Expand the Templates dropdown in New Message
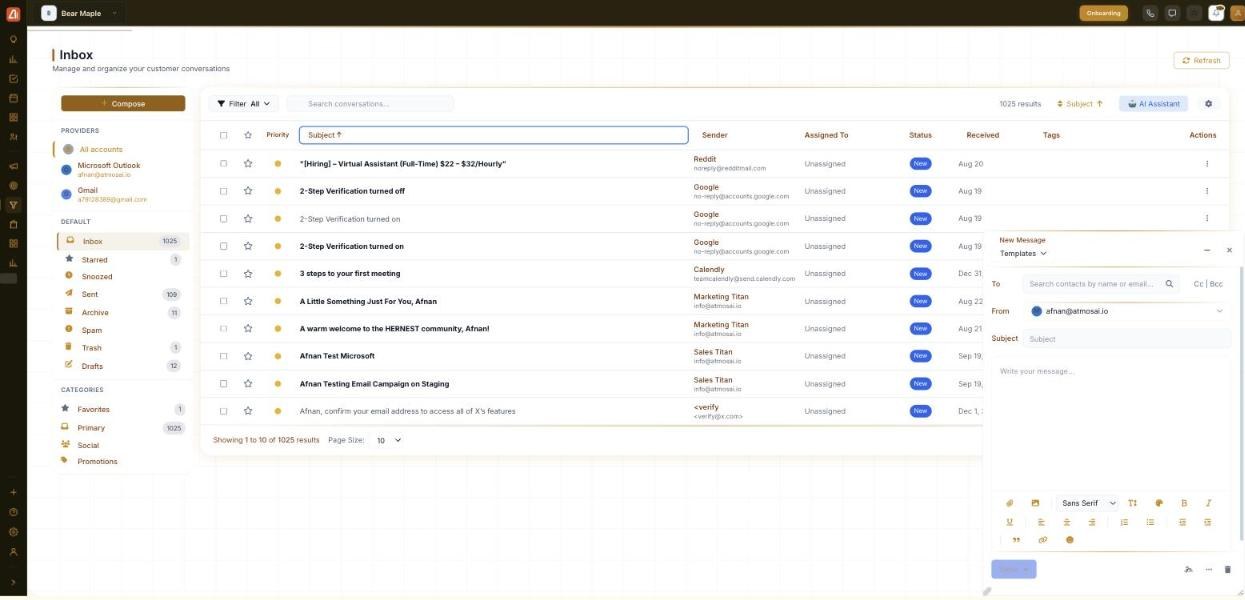This screenshot has height=600, width=1245. point(1023,254)
